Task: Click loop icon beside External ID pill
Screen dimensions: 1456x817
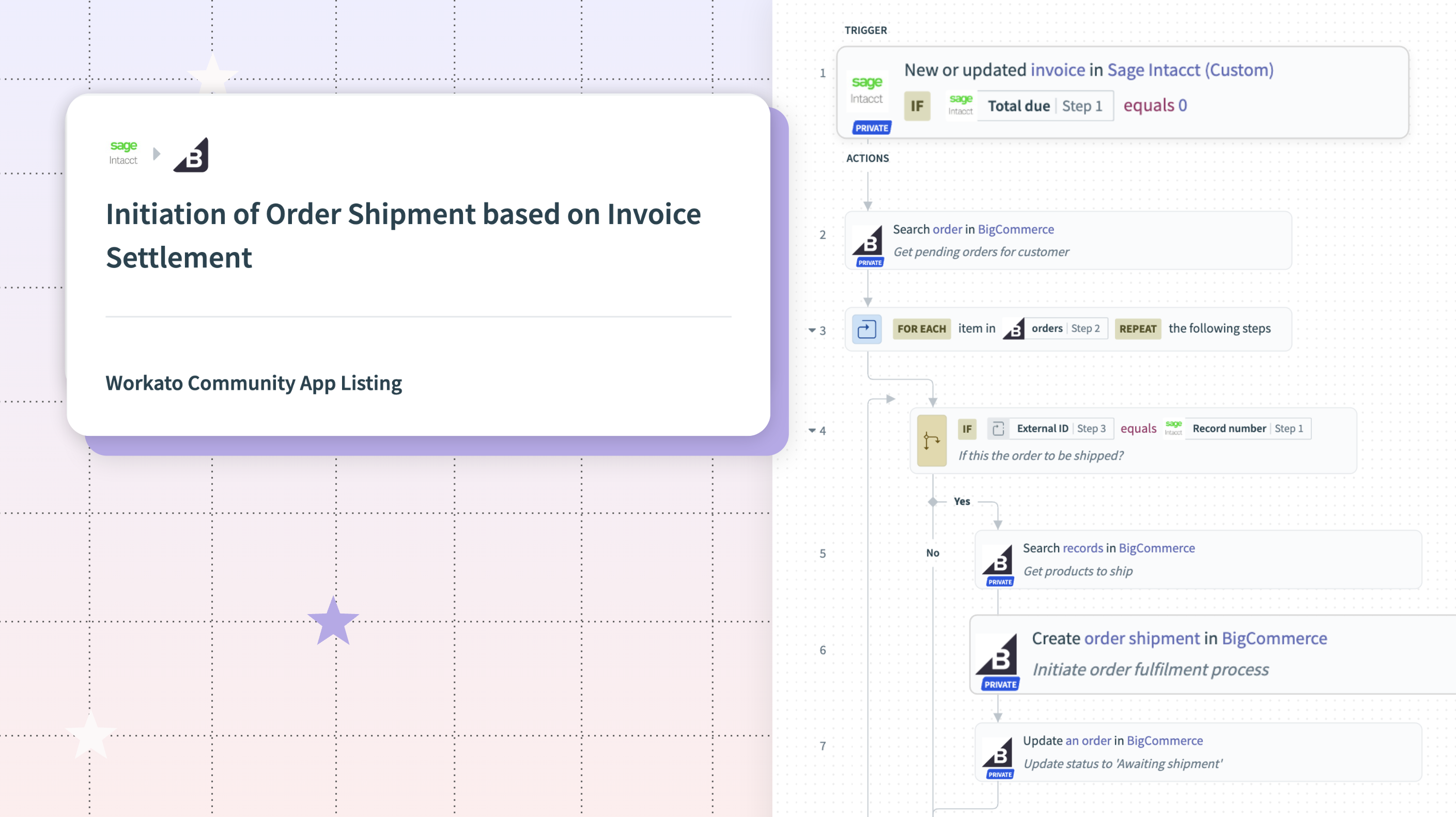Action: point(998,429)
